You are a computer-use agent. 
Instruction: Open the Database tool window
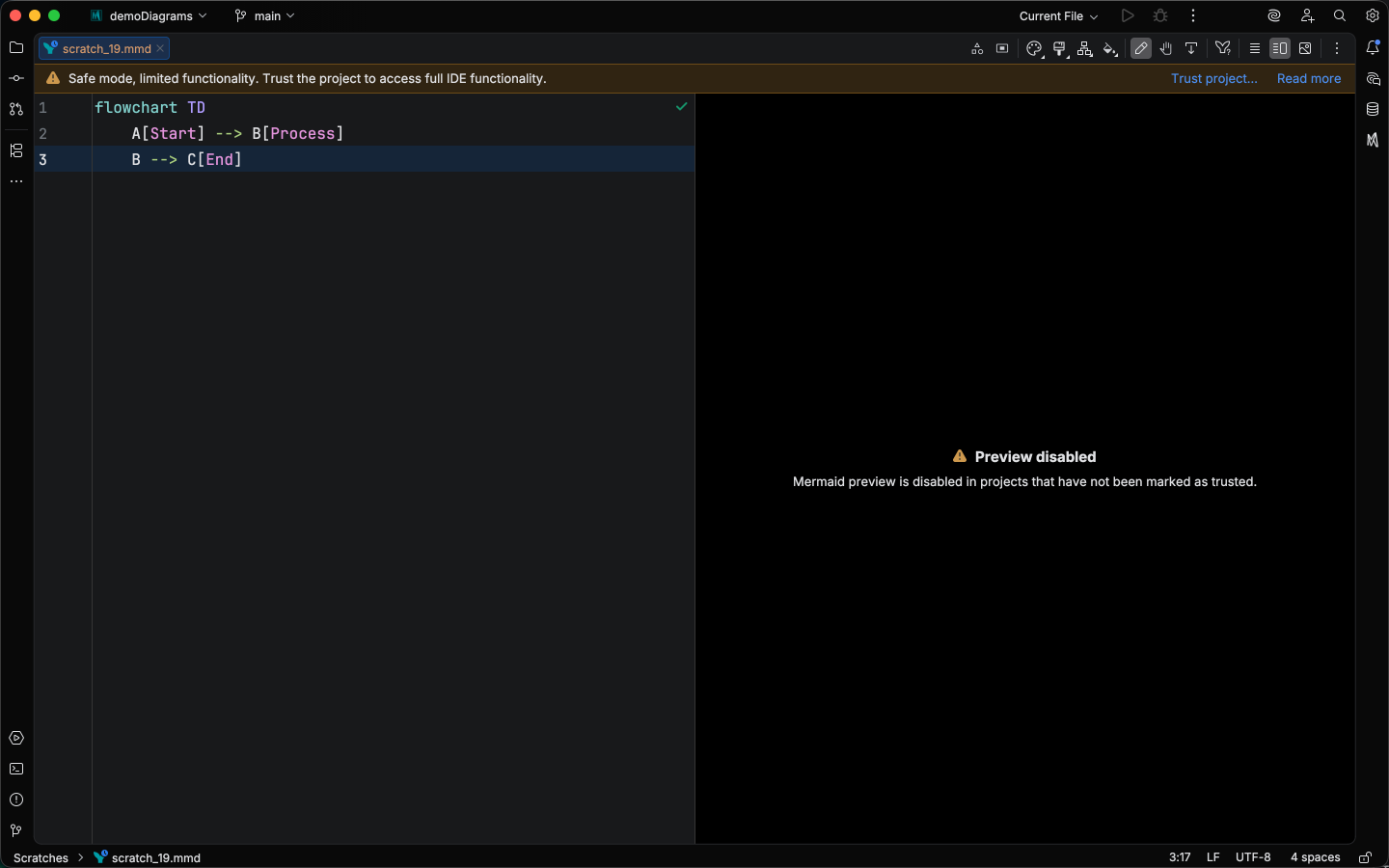coord(1373,109)
